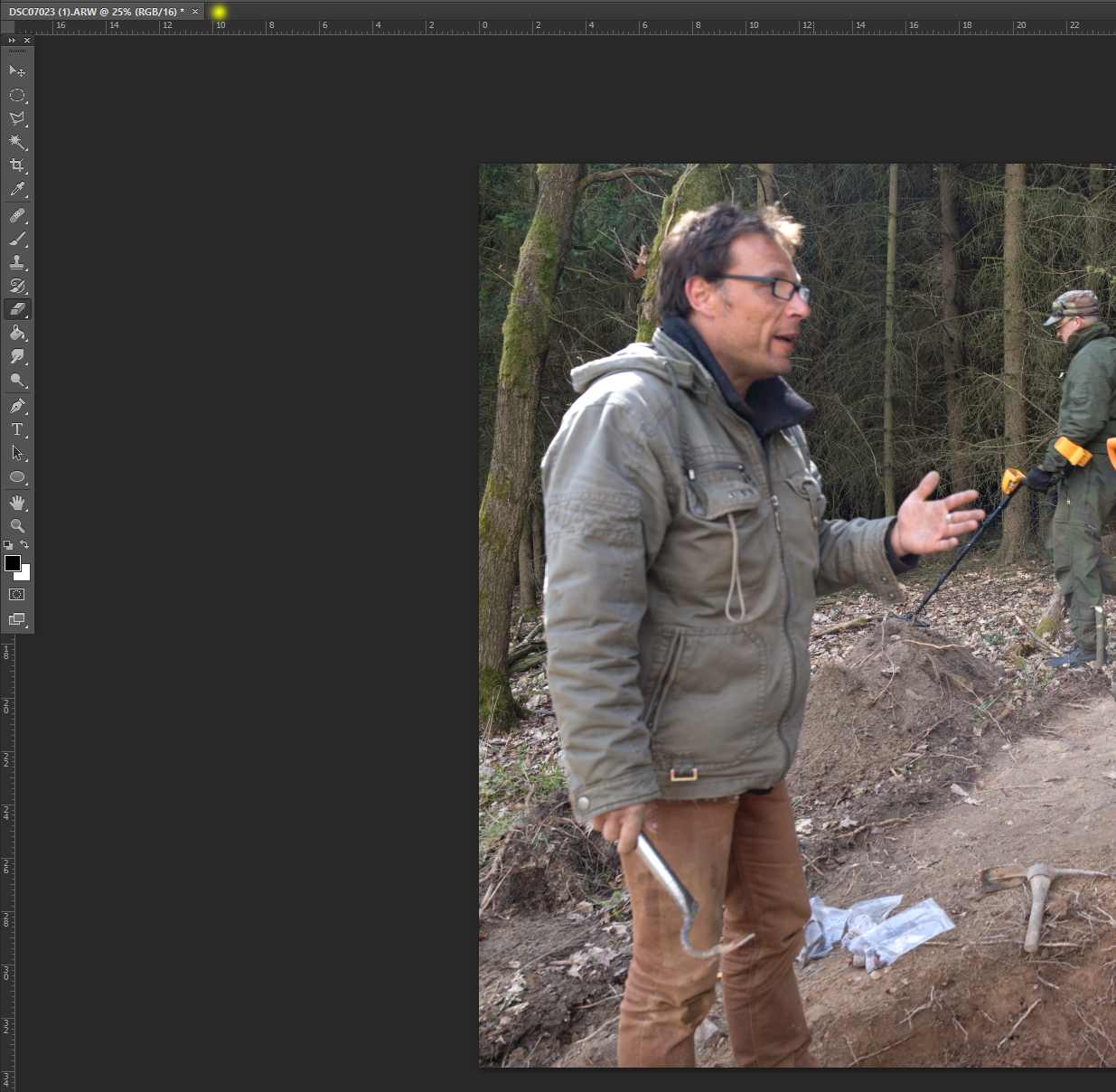Select the Elliptical Marquee tool

(x=17, y=95)
